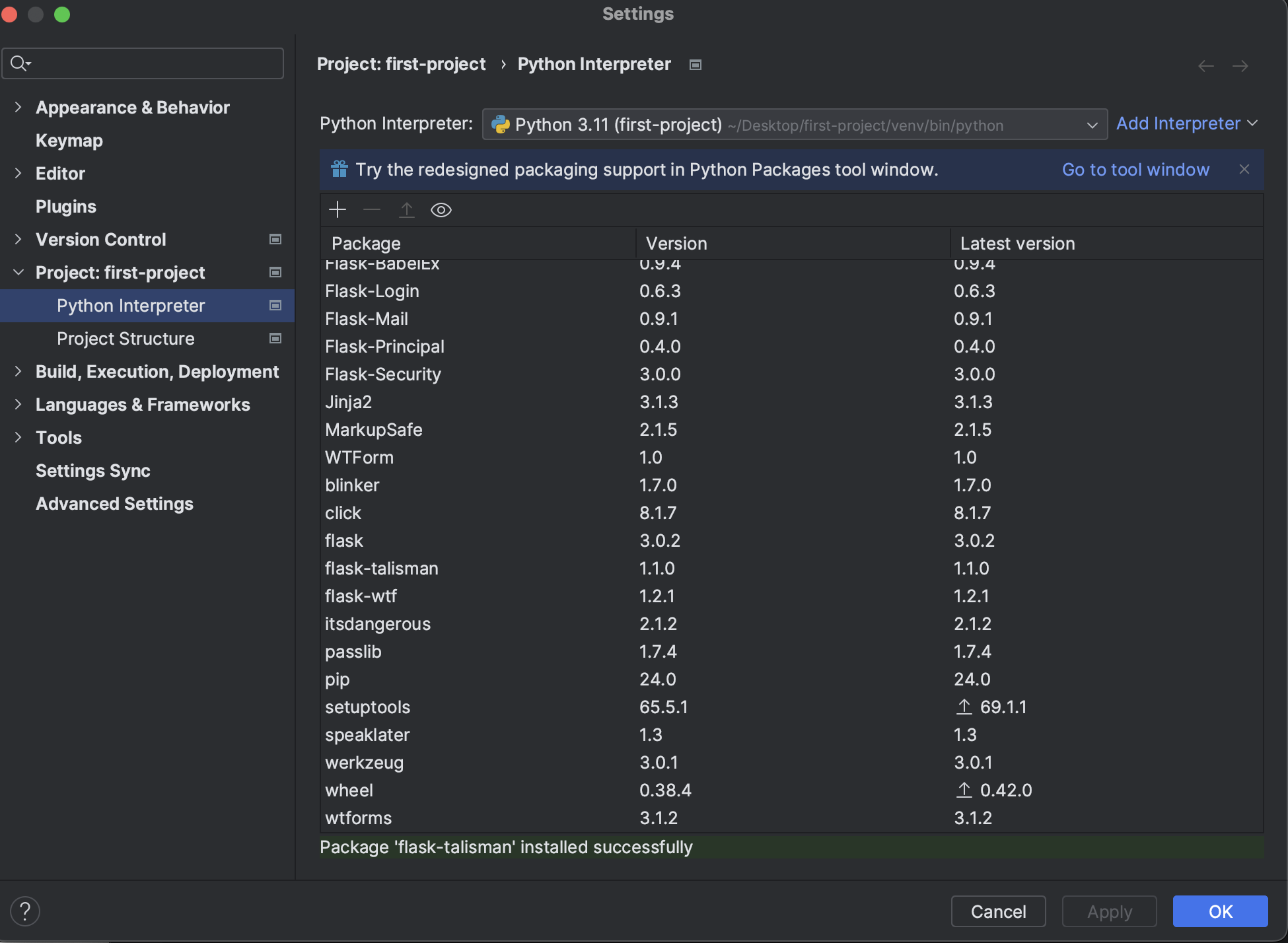This screenshot has width=1288, height=943.
Task: Click project icon beside Python Interpreter sidebar item
Action: (x=275, y=305)
